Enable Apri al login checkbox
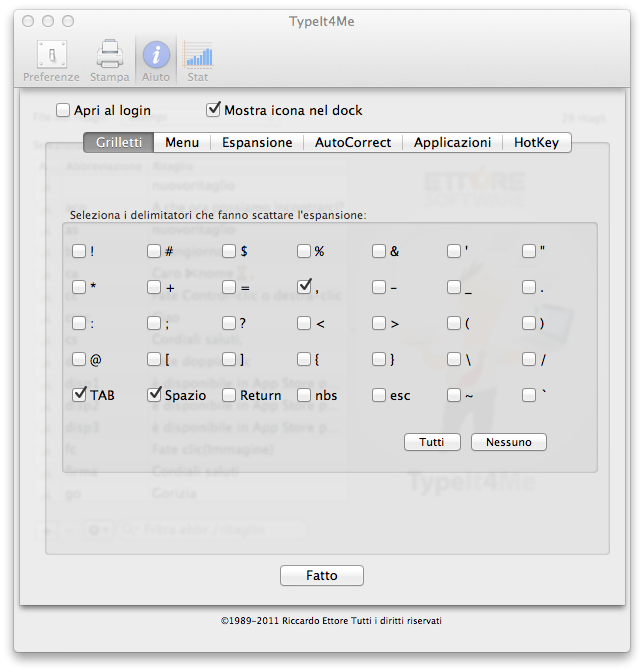644x672 pixels. pyautogui.click(x=63, y=110)
